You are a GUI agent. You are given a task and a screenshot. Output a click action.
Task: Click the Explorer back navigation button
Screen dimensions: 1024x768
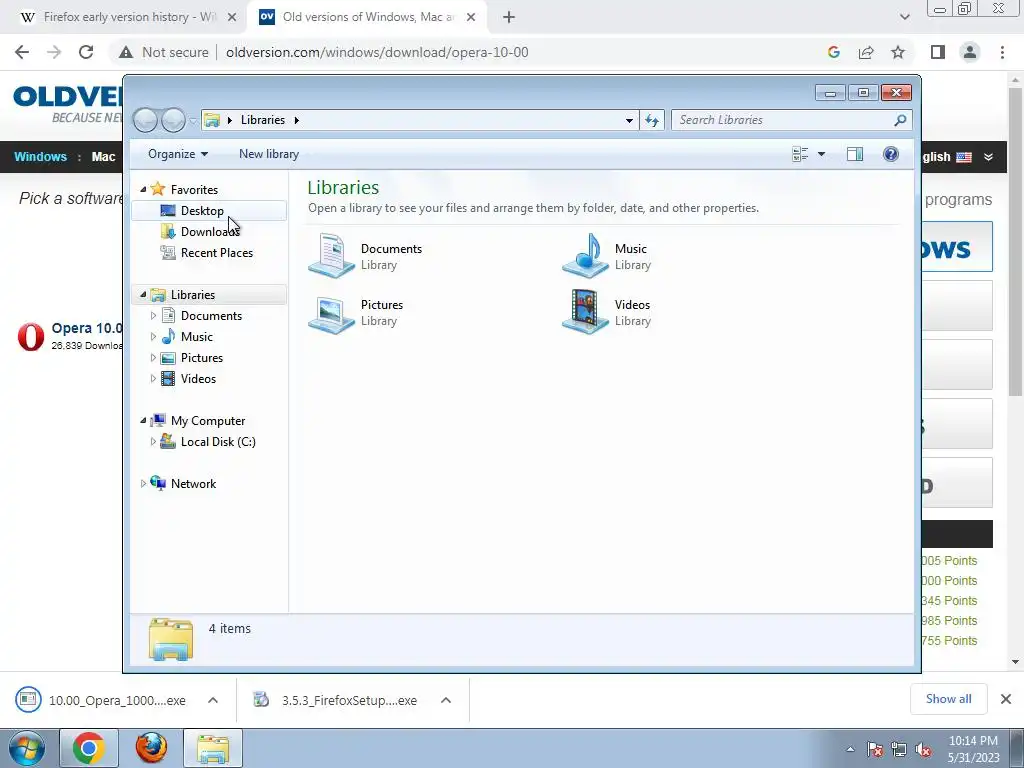(145, 120)
